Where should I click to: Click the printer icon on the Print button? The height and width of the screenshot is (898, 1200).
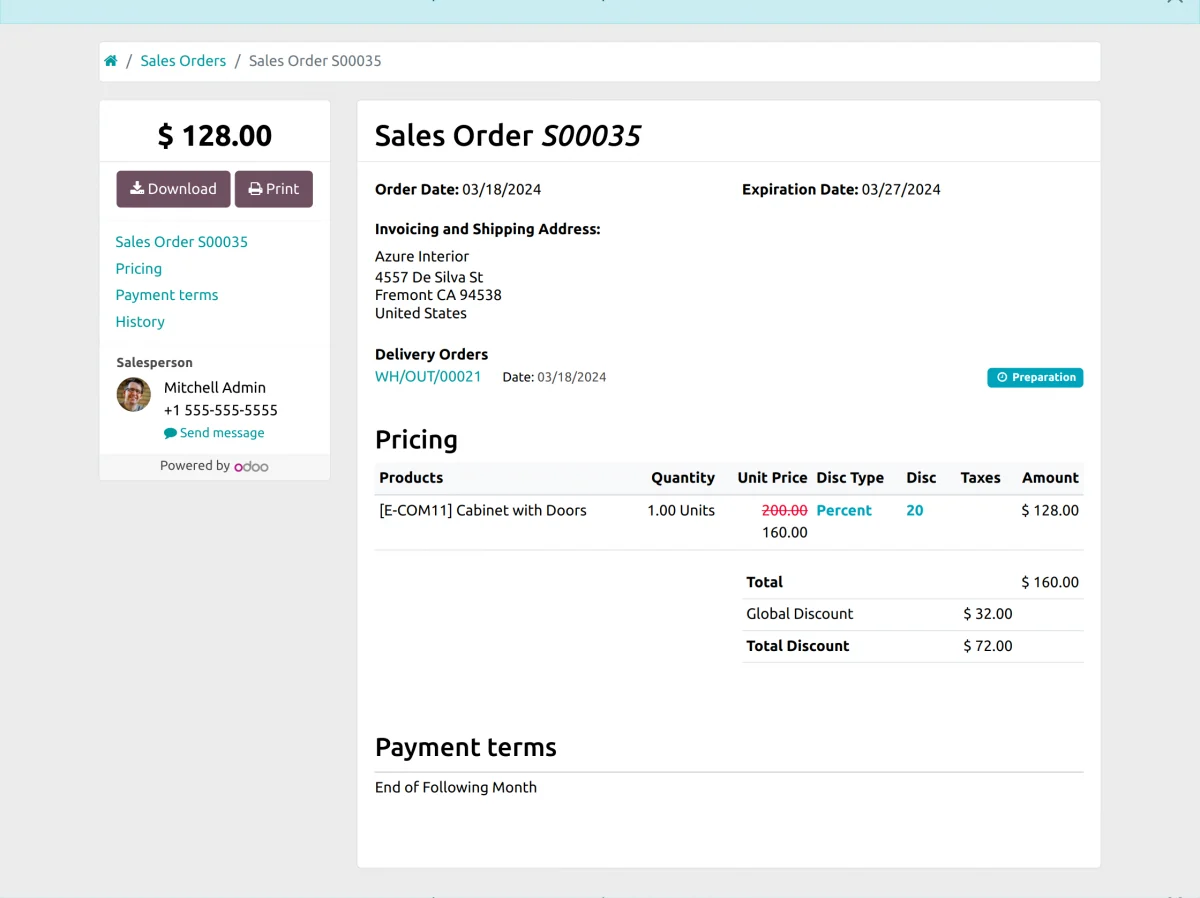[254, 188]
